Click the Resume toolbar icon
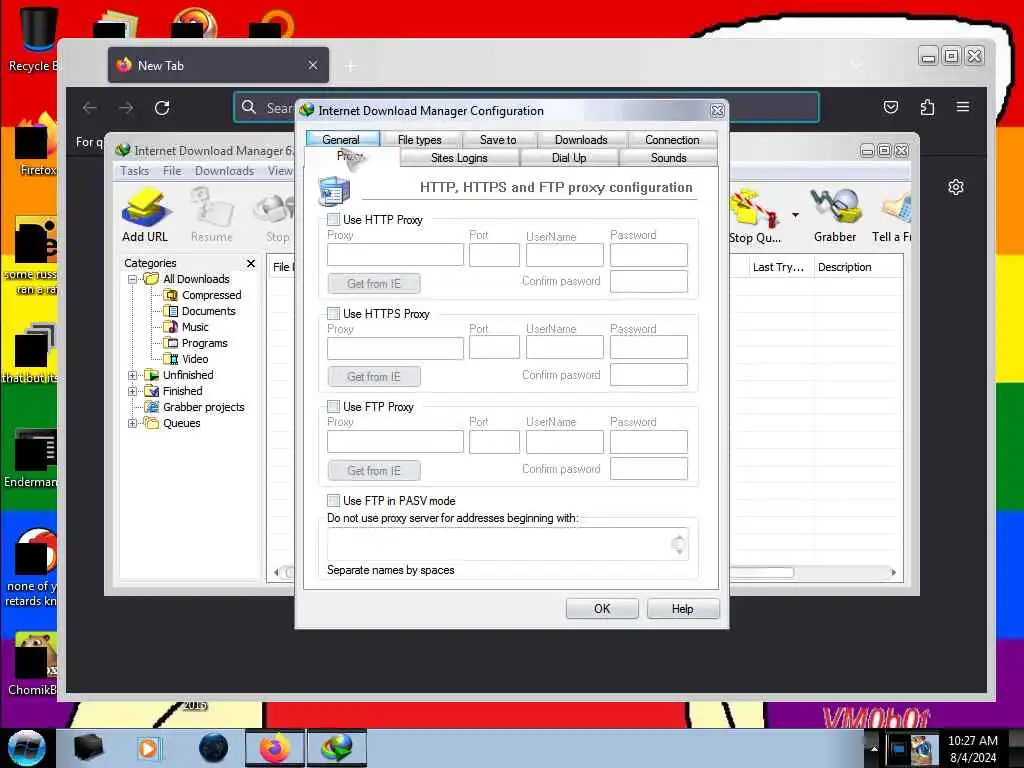Image resolution: width=1024 pixels, height=768 pixels. point(212,215)
